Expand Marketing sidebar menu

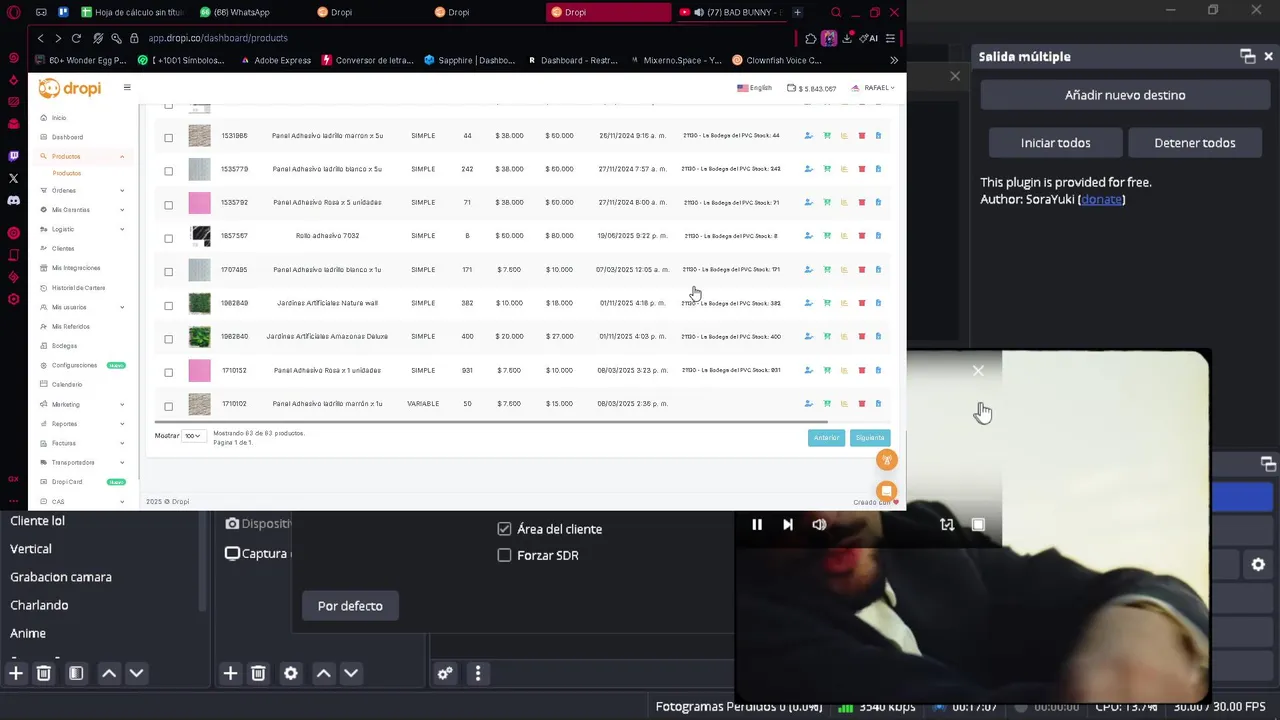pyautogui.click(x=82, y=404)
